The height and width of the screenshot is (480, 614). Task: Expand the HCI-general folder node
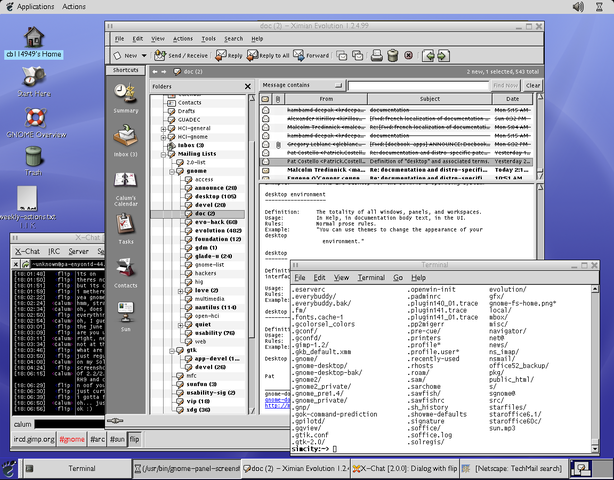point(163,128)
